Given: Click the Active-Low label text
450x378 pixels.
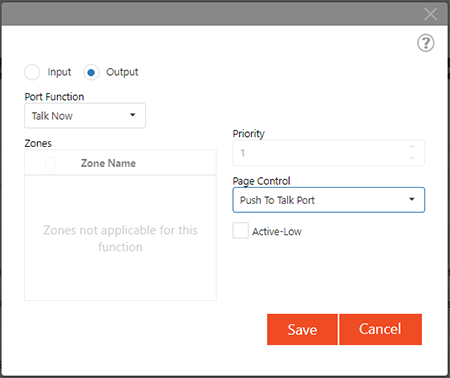Looking at the screenshot, I should [x=277, y=231].
